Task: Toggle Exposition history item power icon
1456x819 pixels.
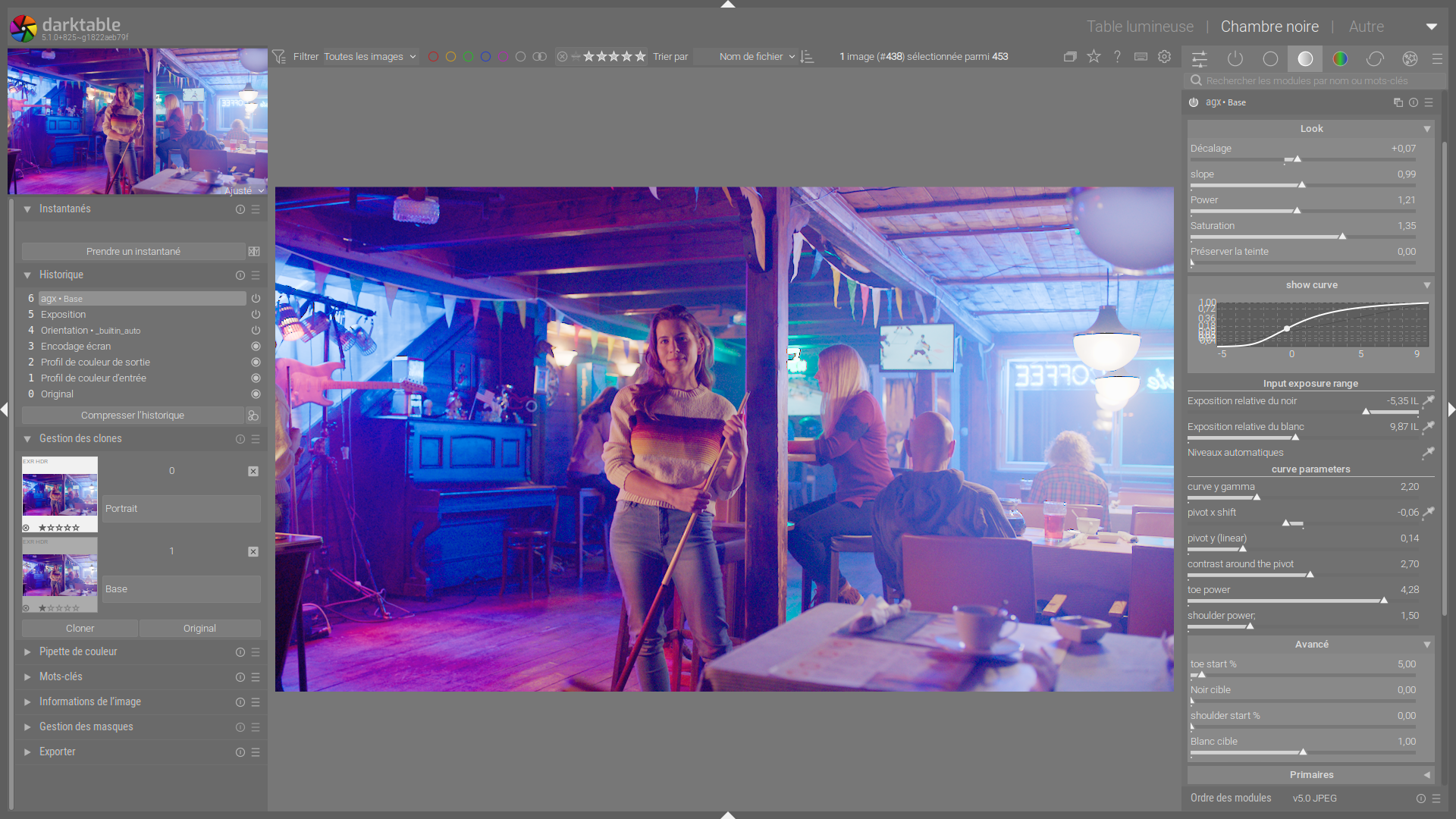Action: [256, 315]
